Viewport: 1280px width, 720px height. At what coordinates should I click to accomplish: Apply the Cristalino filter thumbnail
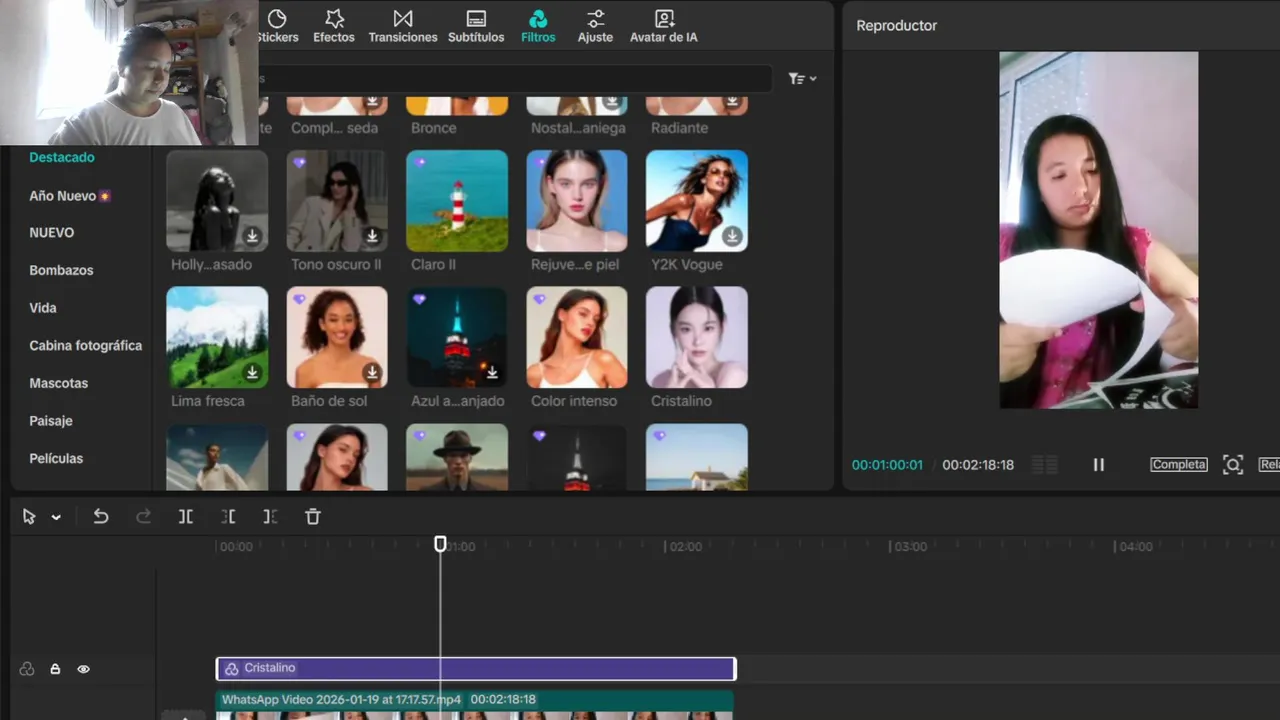tap(697, 337)
